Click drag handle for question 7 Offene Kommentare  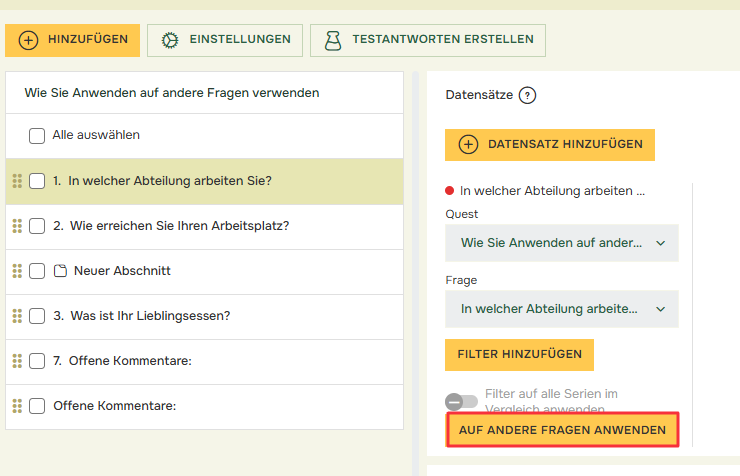pos(17,361)
